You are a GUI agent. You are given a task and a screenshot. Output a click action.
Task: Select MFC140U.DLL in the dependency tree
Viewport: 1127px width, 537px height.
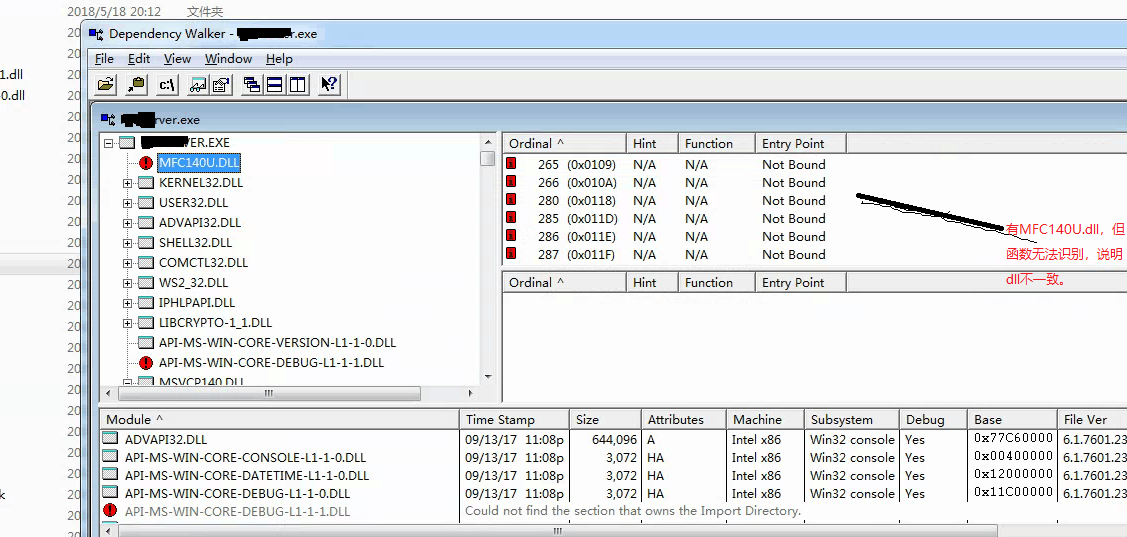pyautogui.click(x=199, y=162)
